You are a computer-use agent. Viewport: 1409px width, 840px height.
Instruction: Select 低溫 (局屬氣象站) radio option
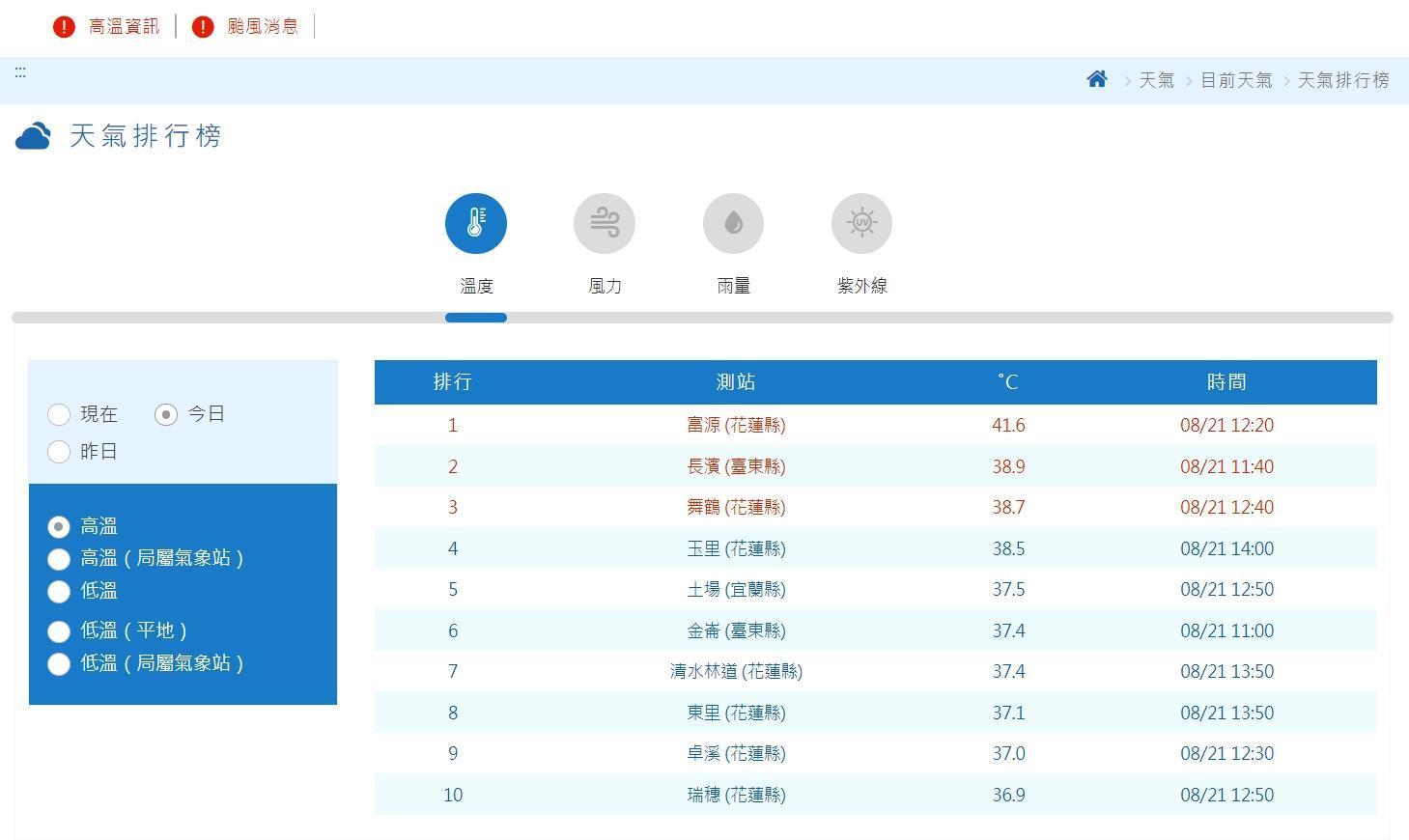[59, 664]
